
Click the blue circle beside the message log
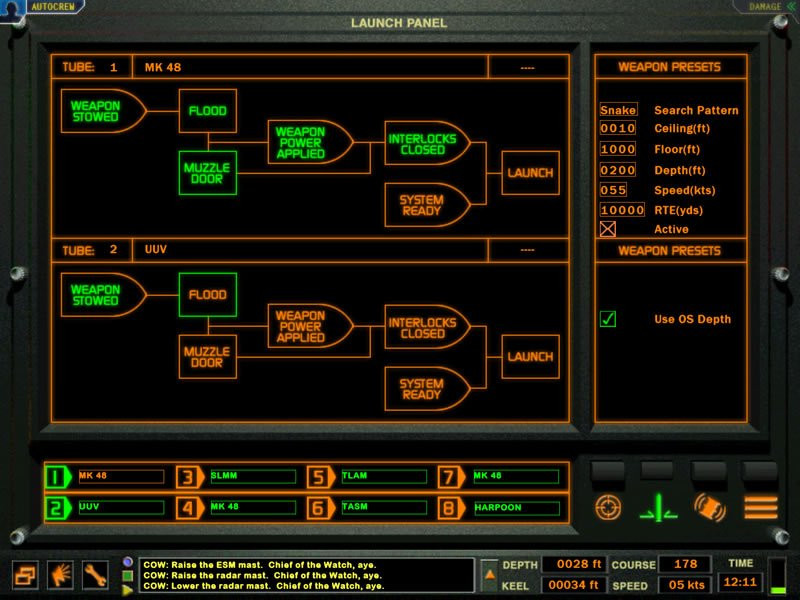point(128,562)
